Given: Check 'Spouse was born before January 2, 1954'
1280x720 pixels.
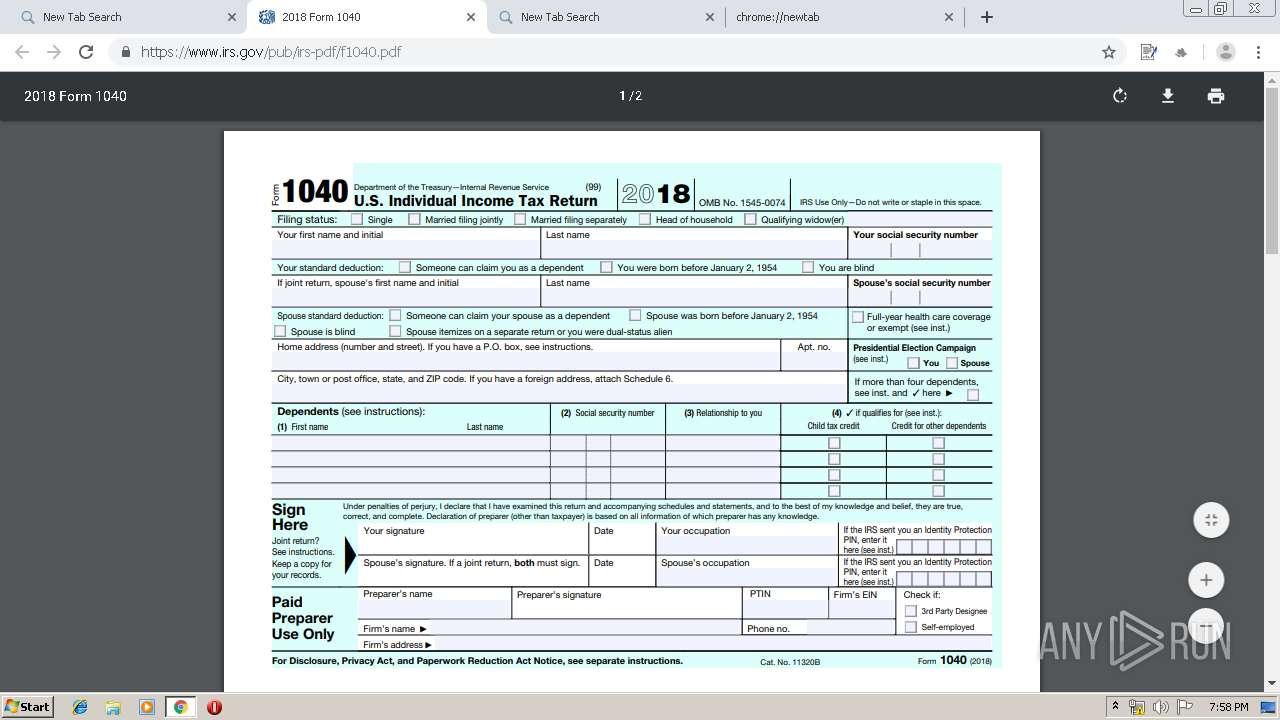Looking at the screenshot, I should 635,315.
